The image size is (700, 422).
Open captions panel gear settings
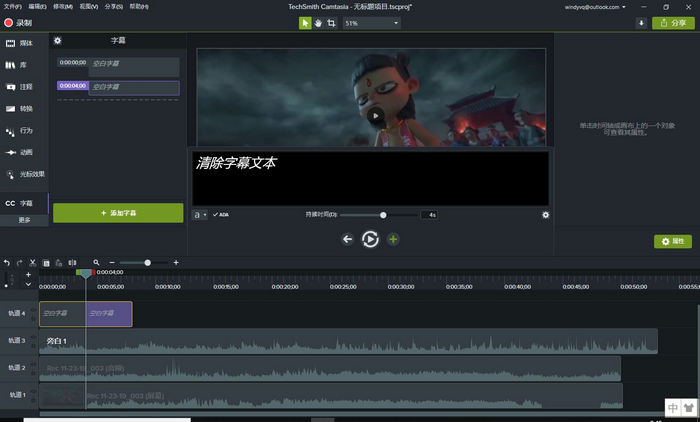click(58, 41)
